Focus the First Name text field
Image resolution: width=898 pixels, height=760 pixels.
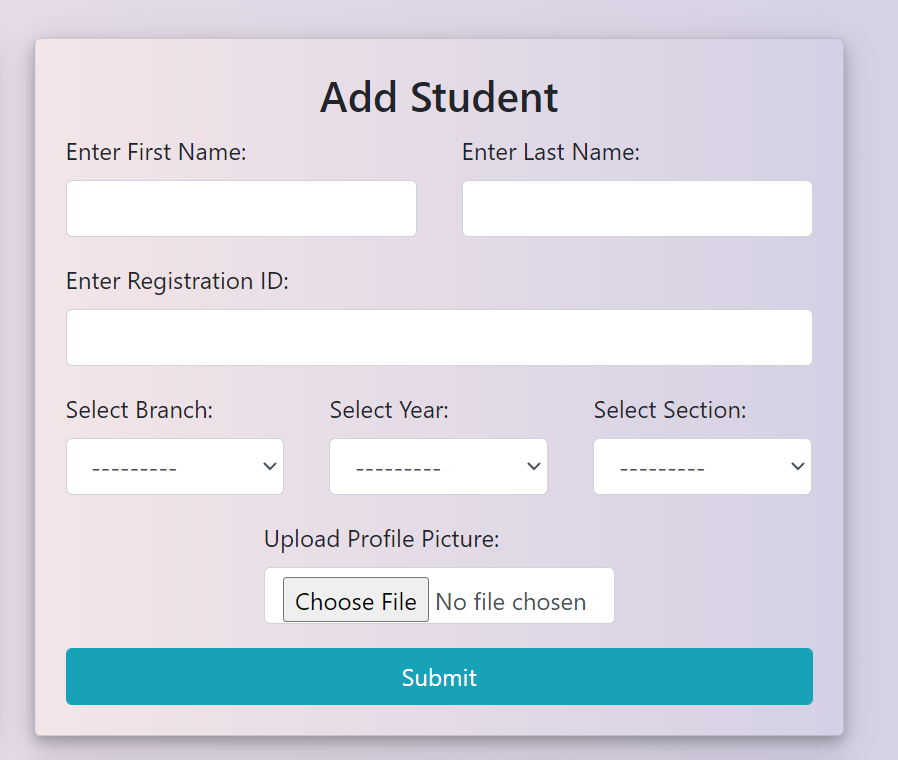[241, 209]
